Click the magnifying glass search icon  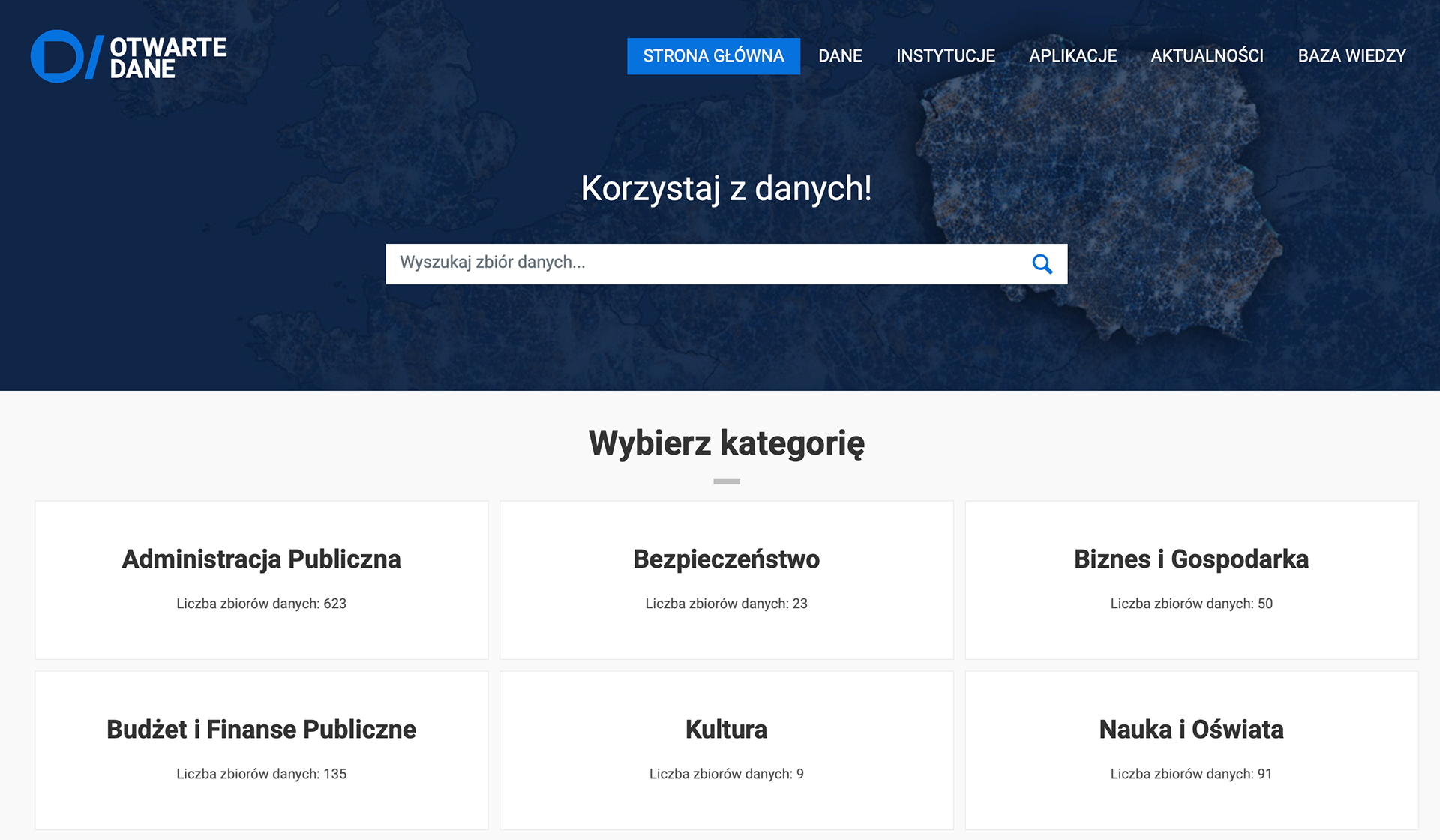click(1042, 264)
